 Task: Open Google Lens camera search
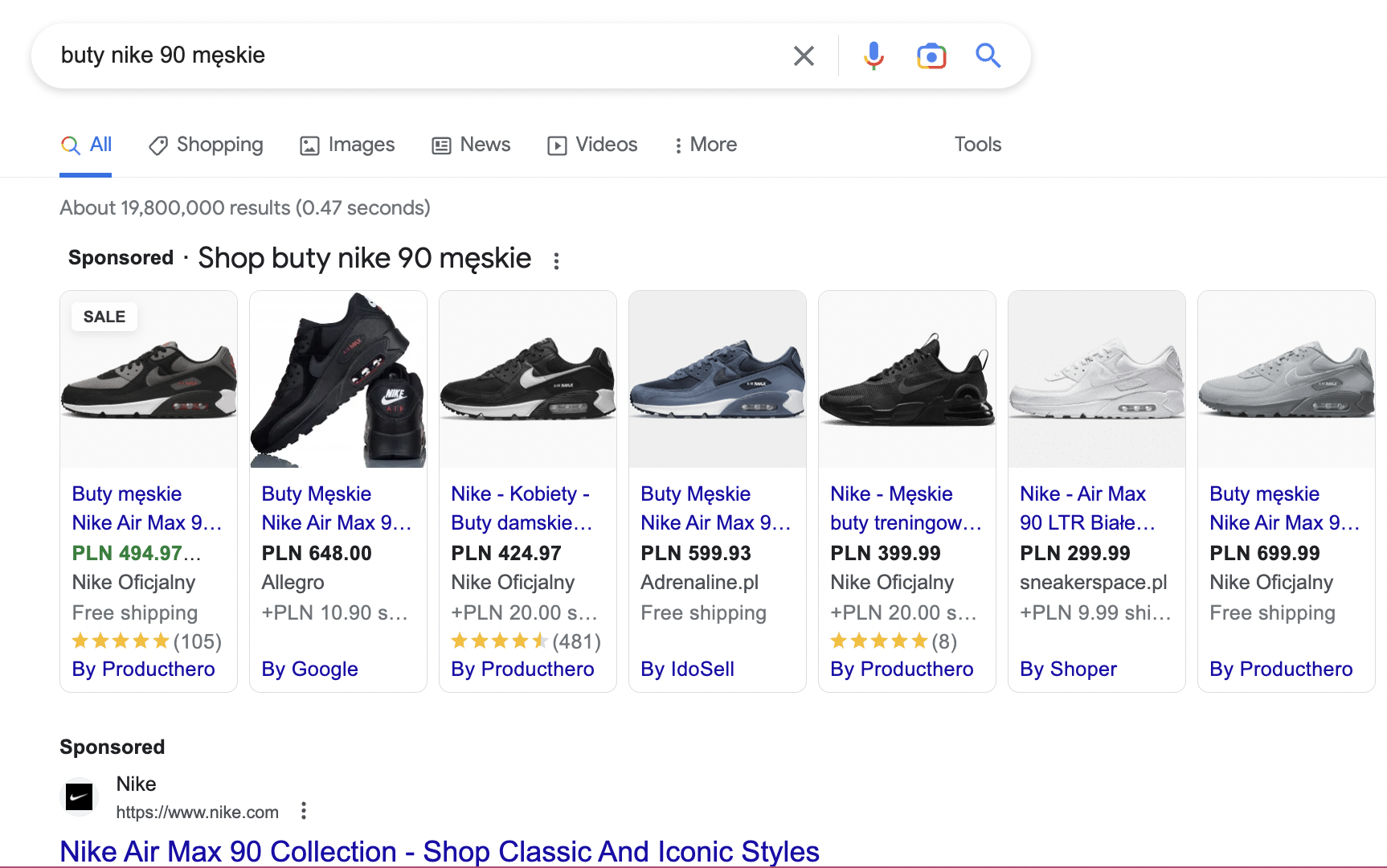[931, 55]
